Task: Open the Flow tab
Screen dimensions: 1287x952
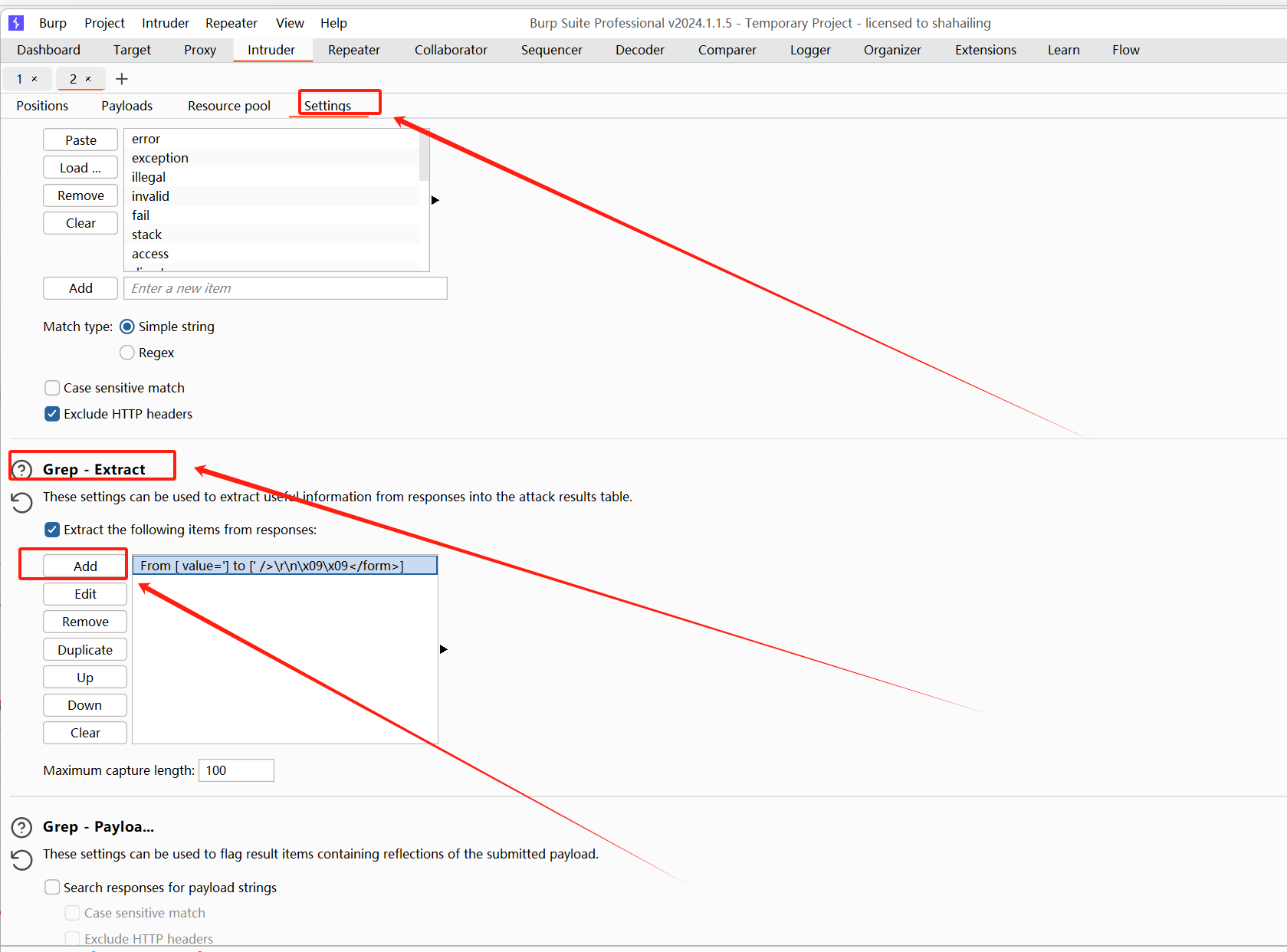Action: (x=1126, y=50)
